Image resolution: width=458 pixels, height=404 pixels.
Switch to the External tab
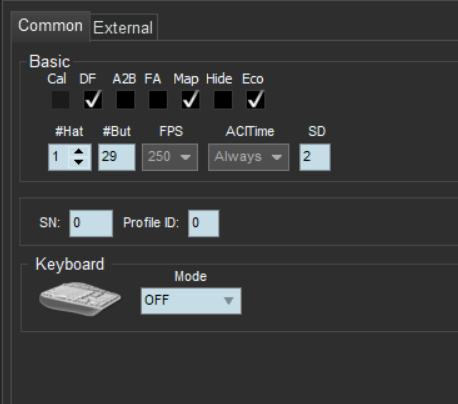tap(123, 27)
